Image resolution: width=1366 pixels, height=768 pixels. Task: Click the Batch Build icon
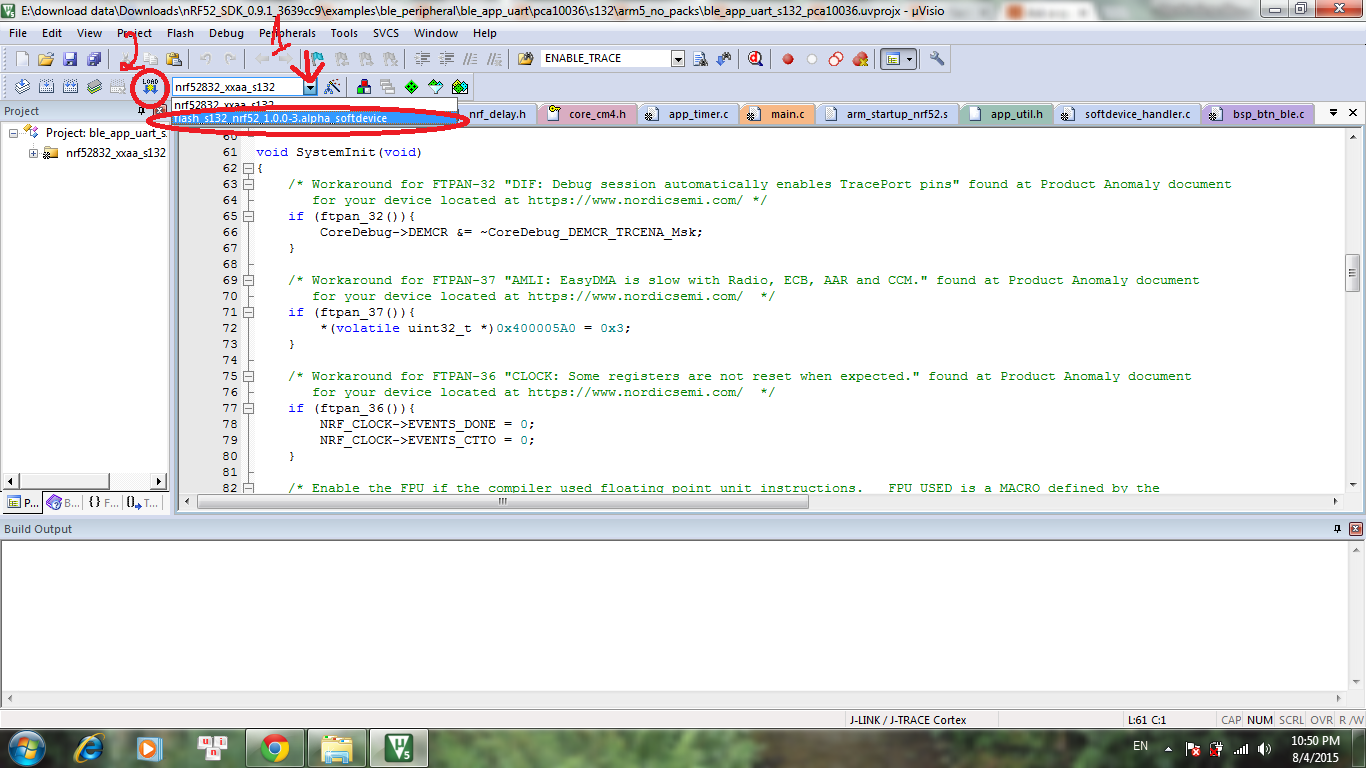[94, 87]
